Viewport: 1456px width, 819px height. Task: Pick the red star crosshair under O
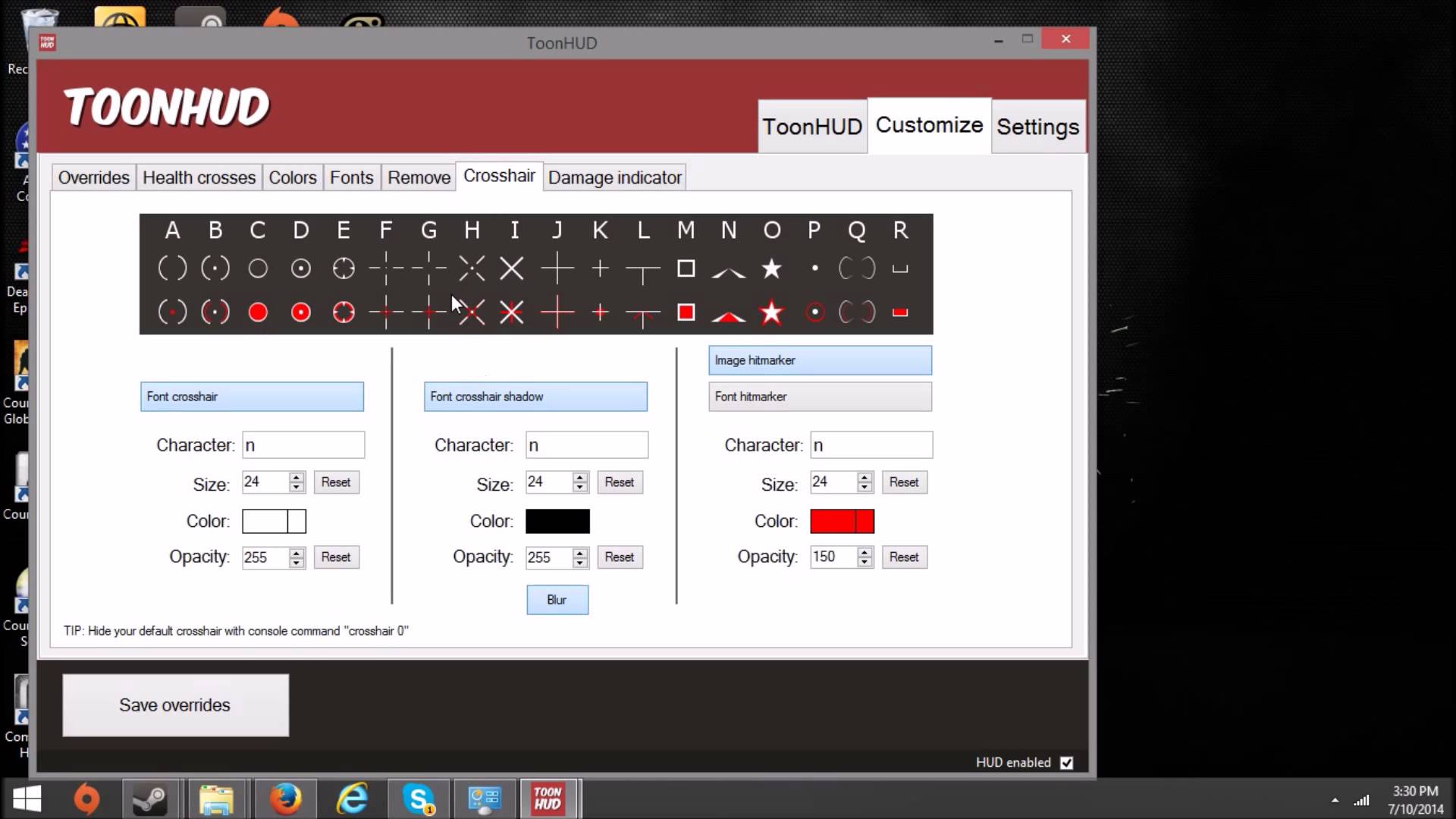771,312
